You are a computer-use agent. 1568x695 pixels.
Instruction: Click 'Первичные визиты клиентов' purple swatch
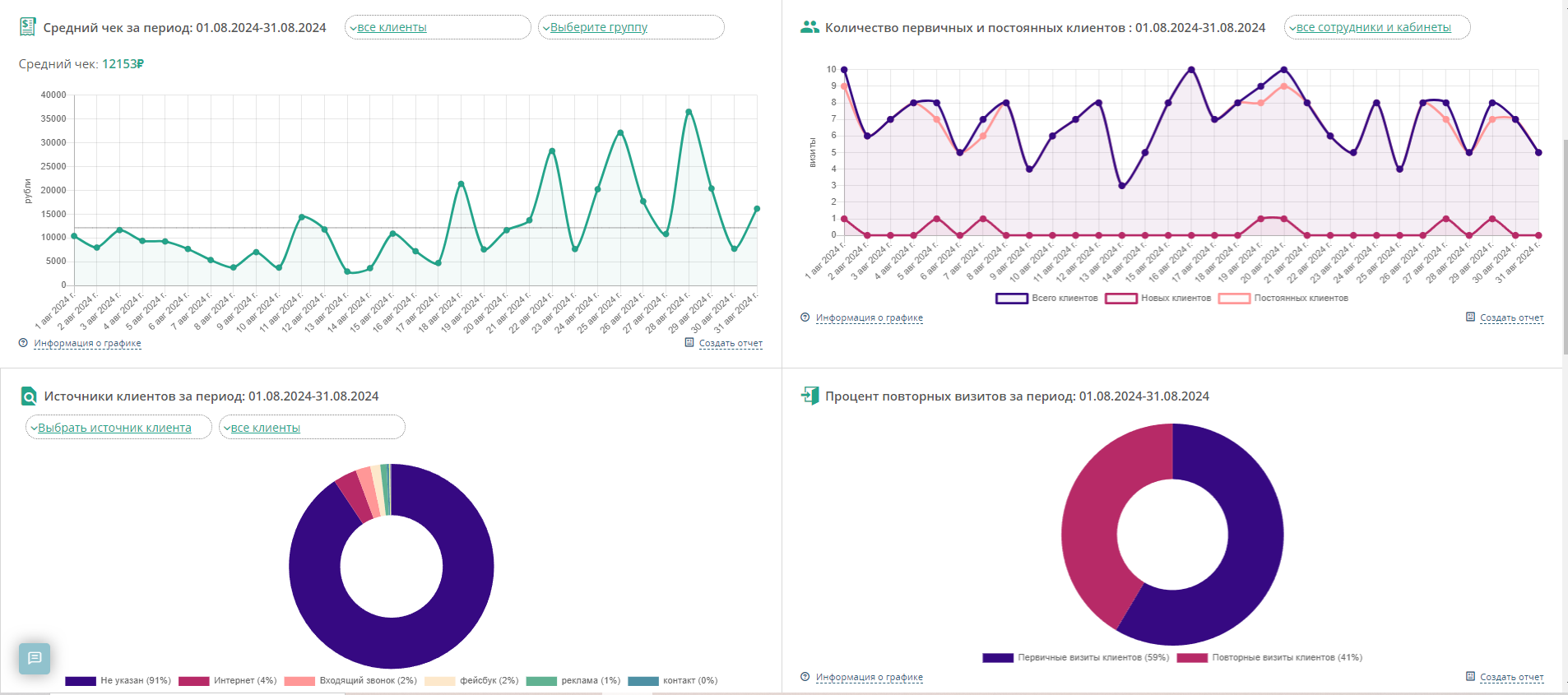click(x=997, y=658)
